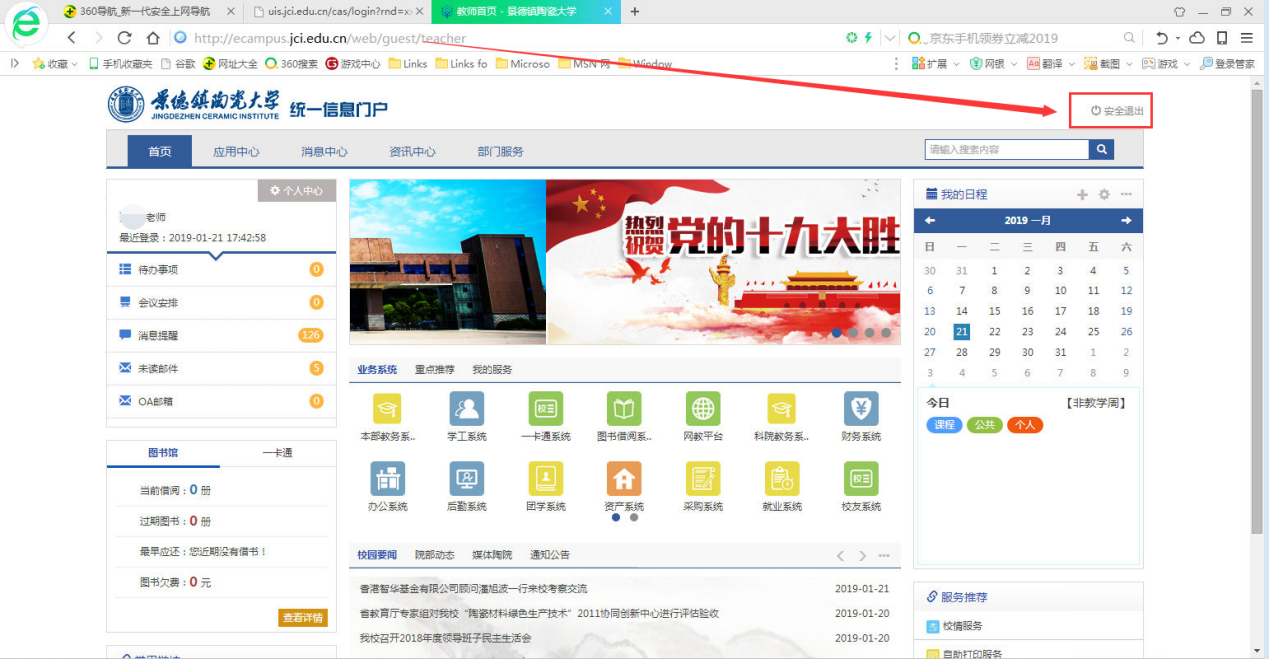Open the 学工系统 app icon

pyautogui.click(x=466, y=408)
